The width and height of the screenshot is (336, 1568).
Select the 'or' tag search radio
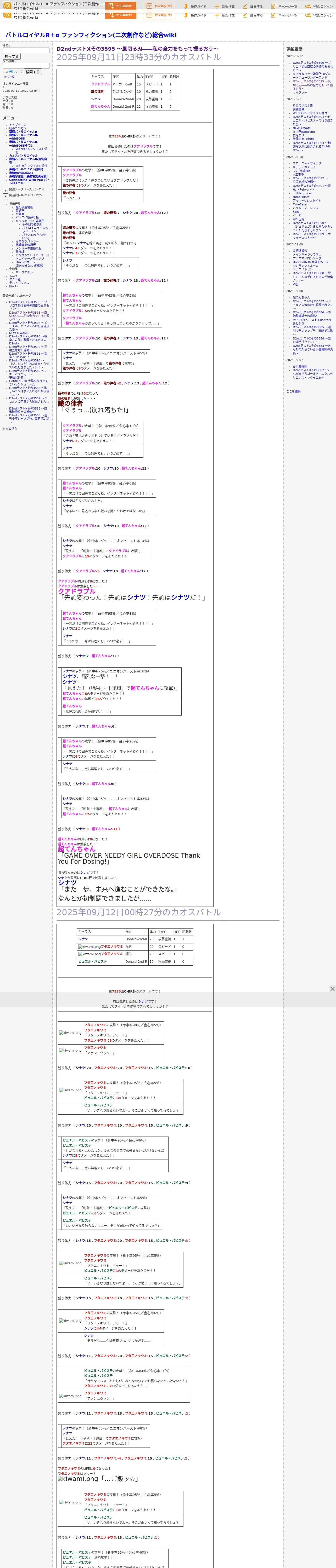pyautogui.click(x=20, y=72)
